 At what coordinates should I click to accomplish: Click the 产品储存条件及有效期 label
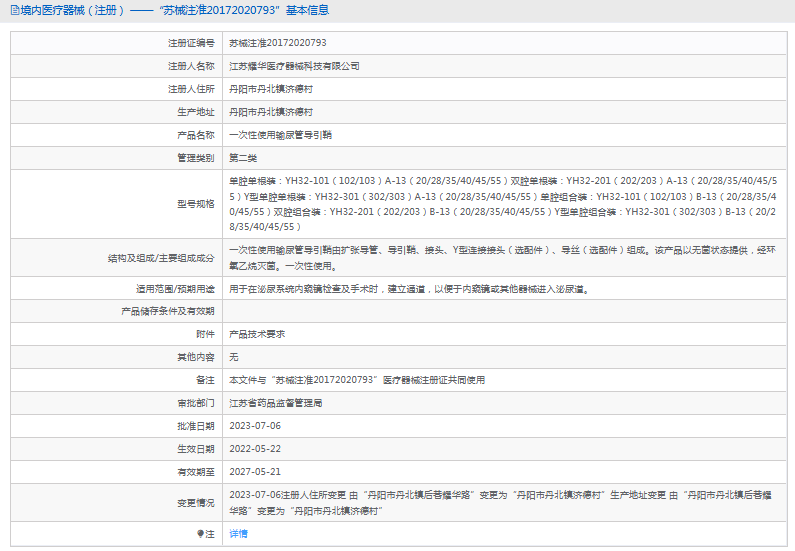[x=168, y=311]
